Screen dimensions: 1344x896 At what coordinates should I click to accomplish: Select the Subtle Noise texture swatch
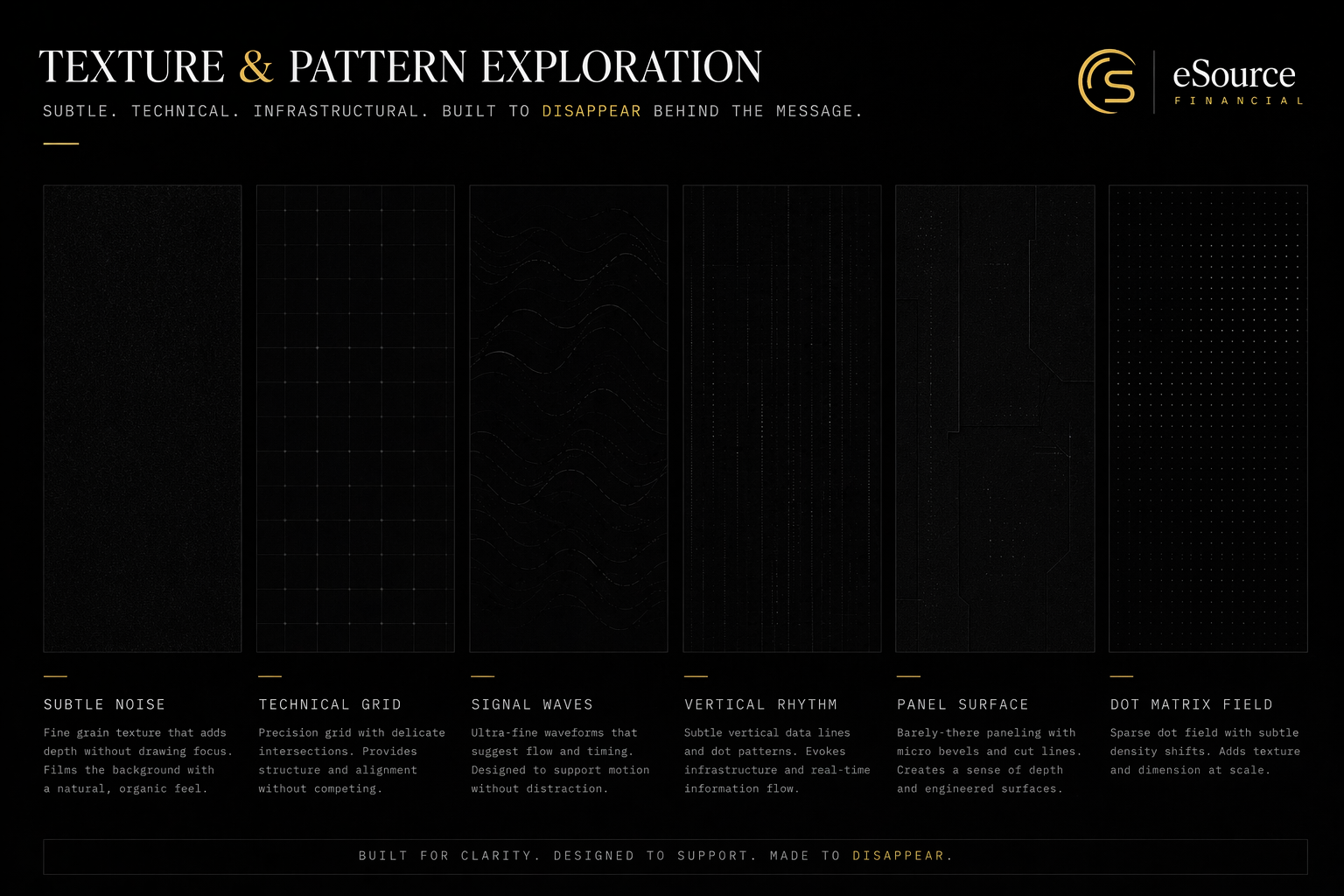tap(142, 418)
